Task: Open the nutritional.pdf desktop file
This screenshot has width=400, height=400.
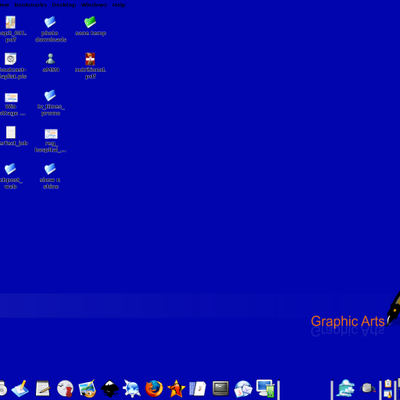Action: click(90, 59)
